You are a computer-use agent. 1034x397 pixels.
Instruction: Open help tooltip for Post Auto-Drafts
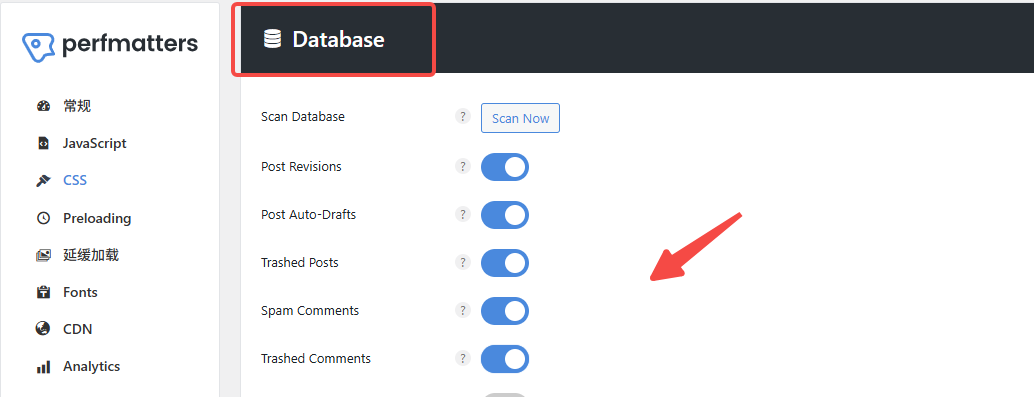[463, 214]
